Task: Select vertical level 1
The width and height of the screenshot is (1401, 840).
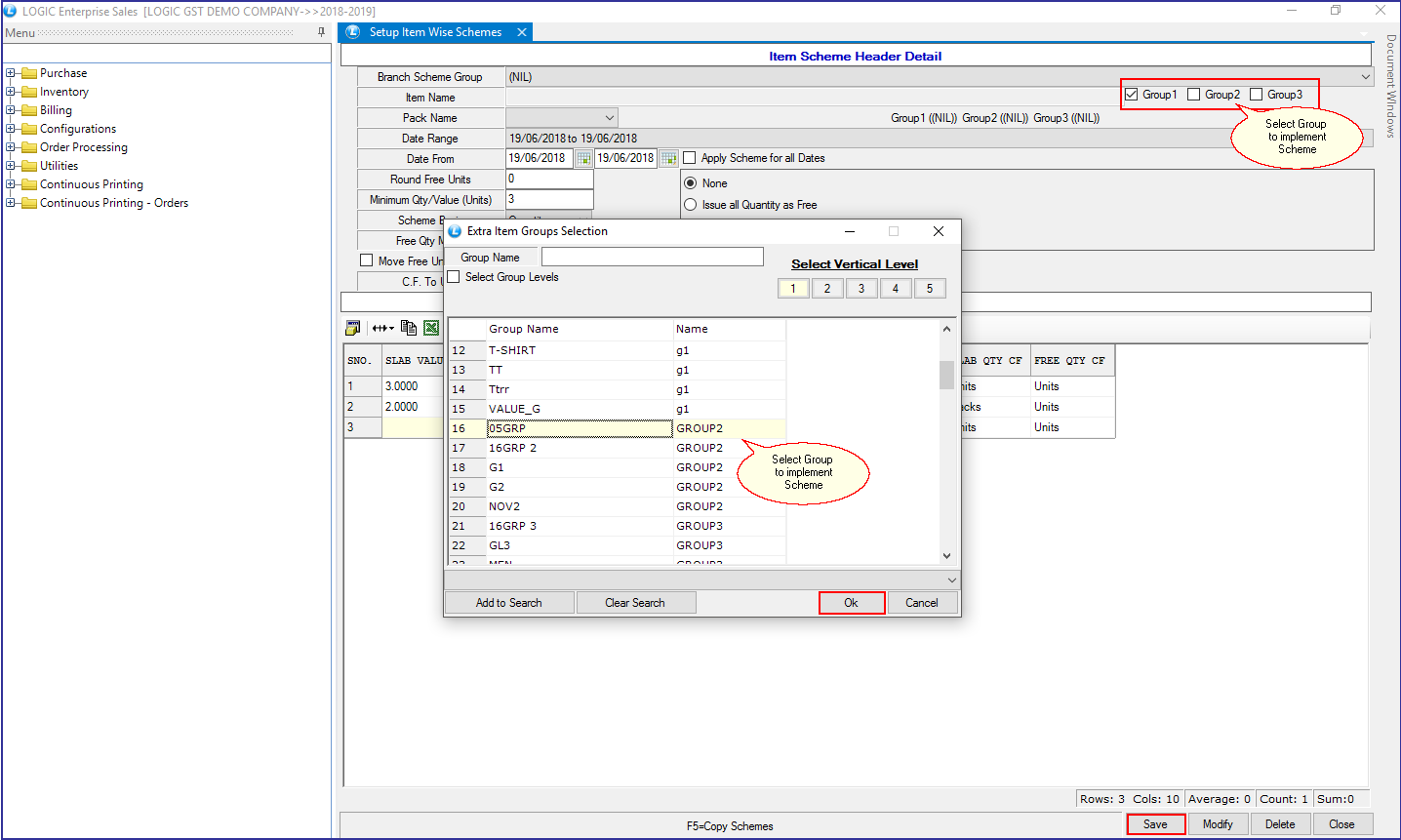Action: 793,289
